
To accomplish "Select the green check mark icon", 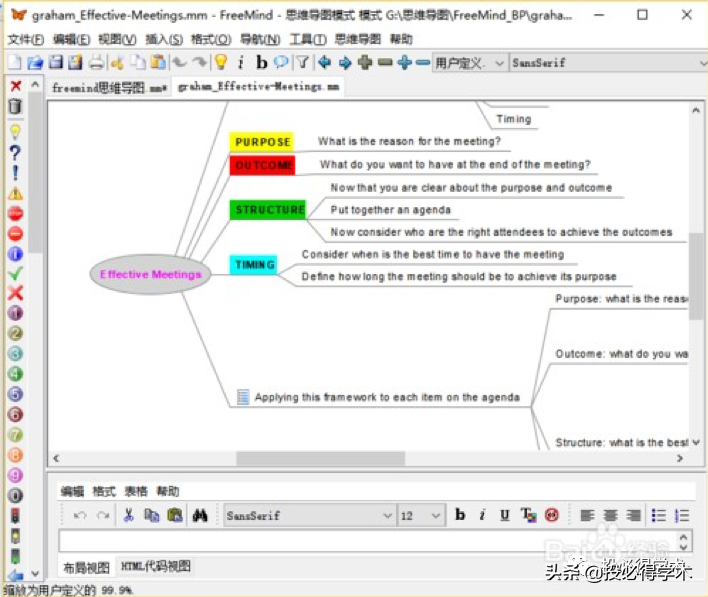I will pyautogui.click(x=15, y=273).
